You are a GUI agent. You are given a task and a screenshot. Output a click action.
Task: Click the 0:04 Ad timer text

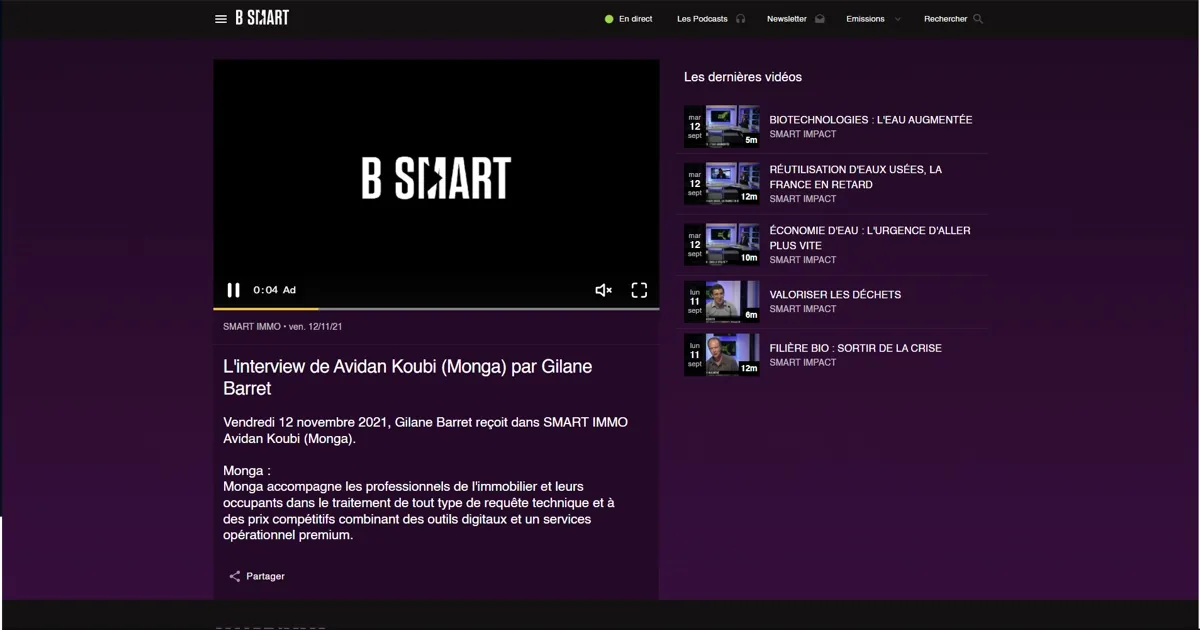(274, 290)
